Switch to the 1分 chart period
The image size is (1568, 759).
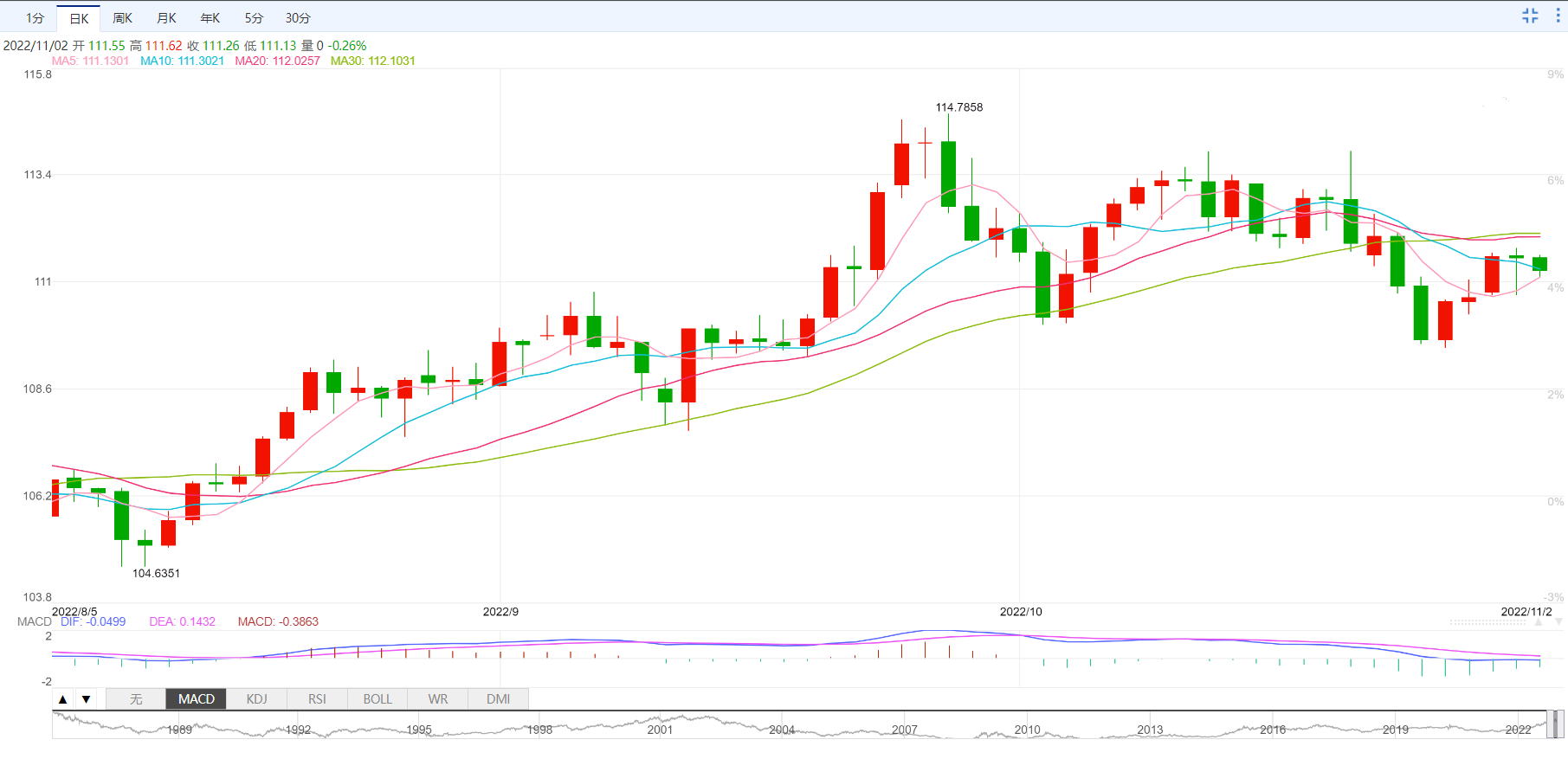[x=35, y=18]
